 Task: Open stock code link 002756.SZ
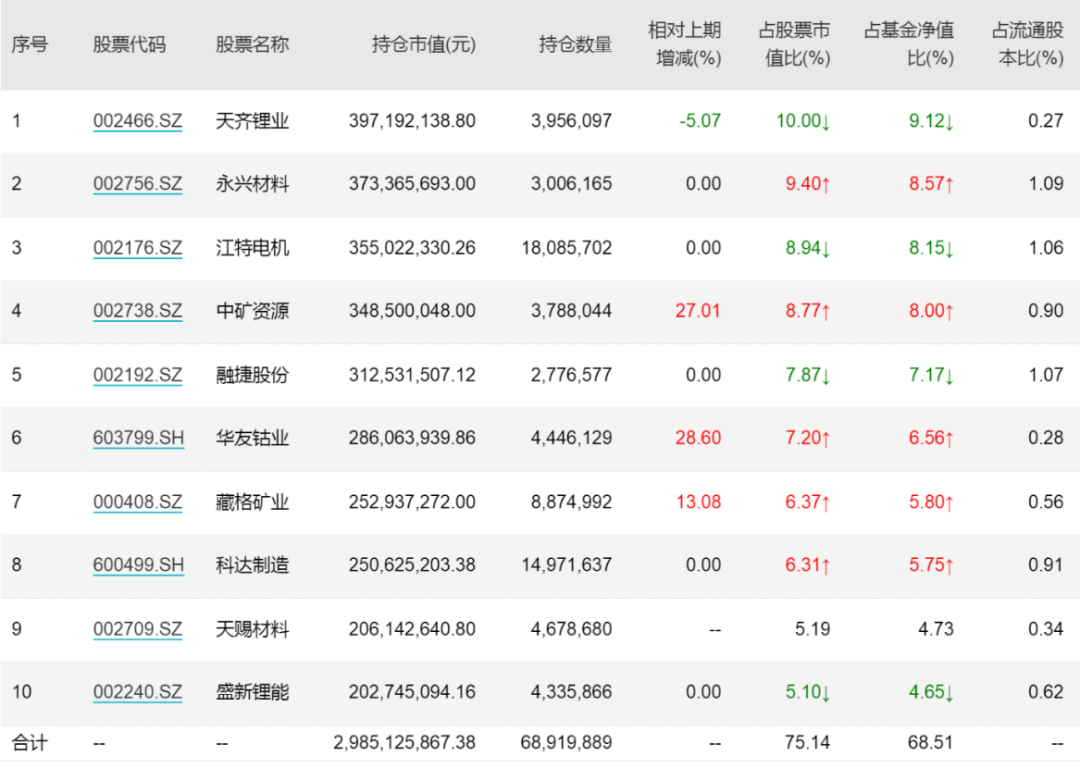138,184
